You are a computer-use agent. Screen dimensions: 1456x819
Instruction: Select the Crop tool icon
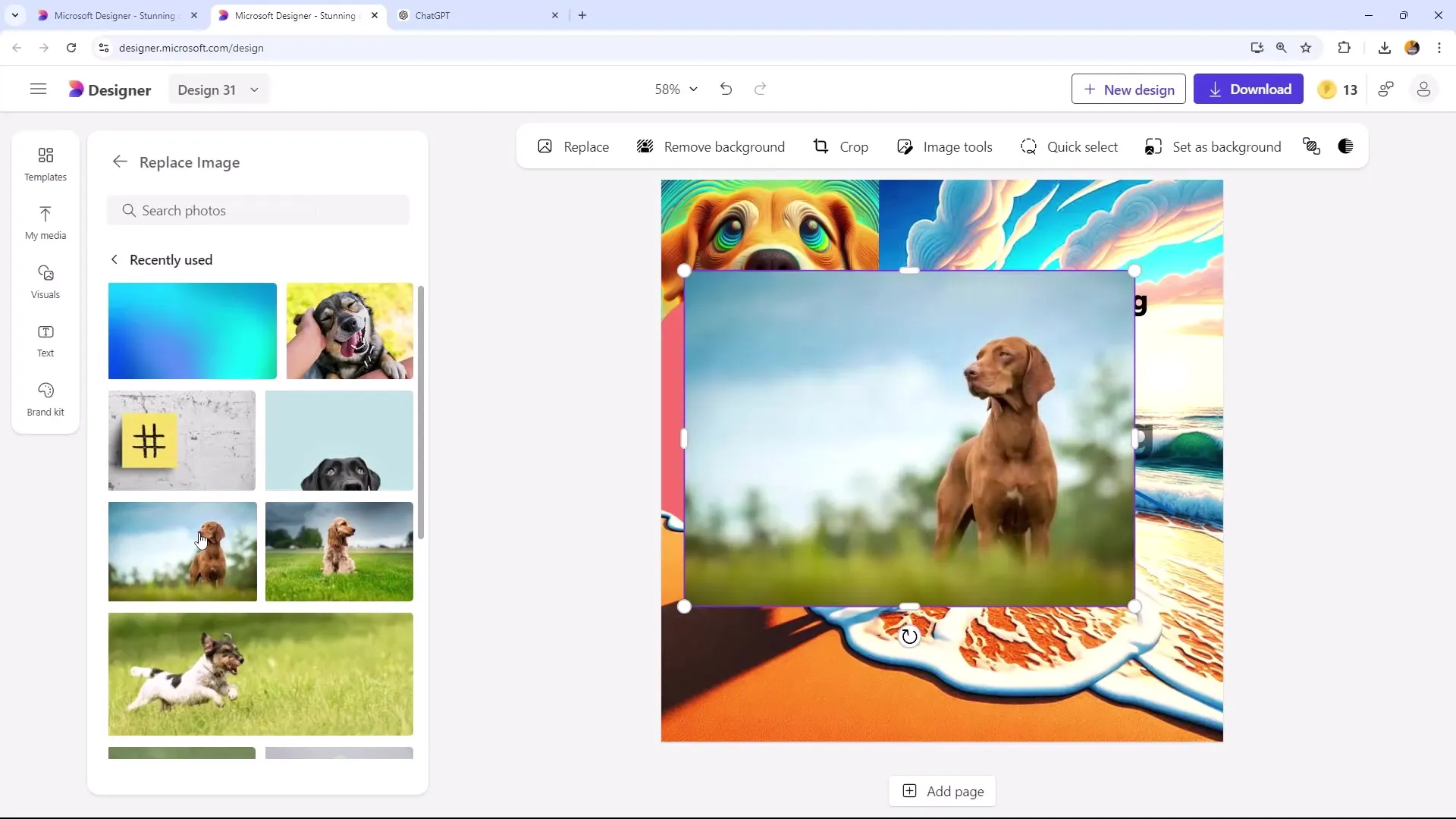click(820, 147)
